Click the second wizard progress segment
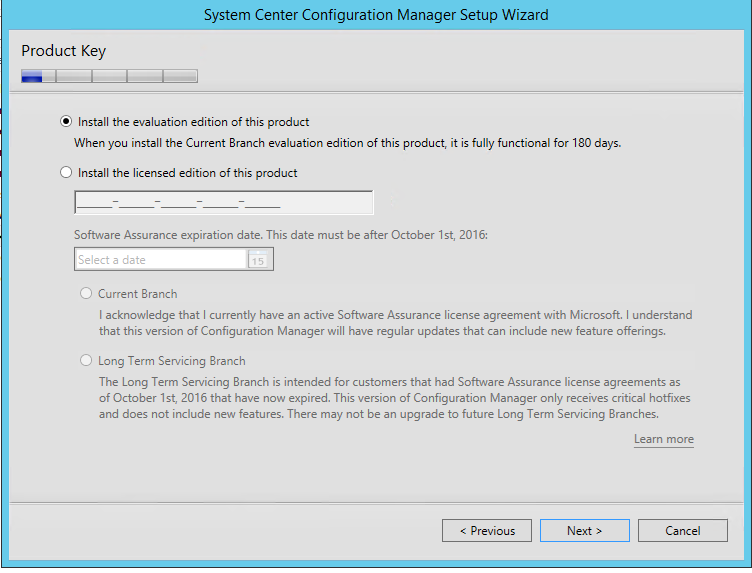This screenshot has height=573, width=752. tap(73, 76)
